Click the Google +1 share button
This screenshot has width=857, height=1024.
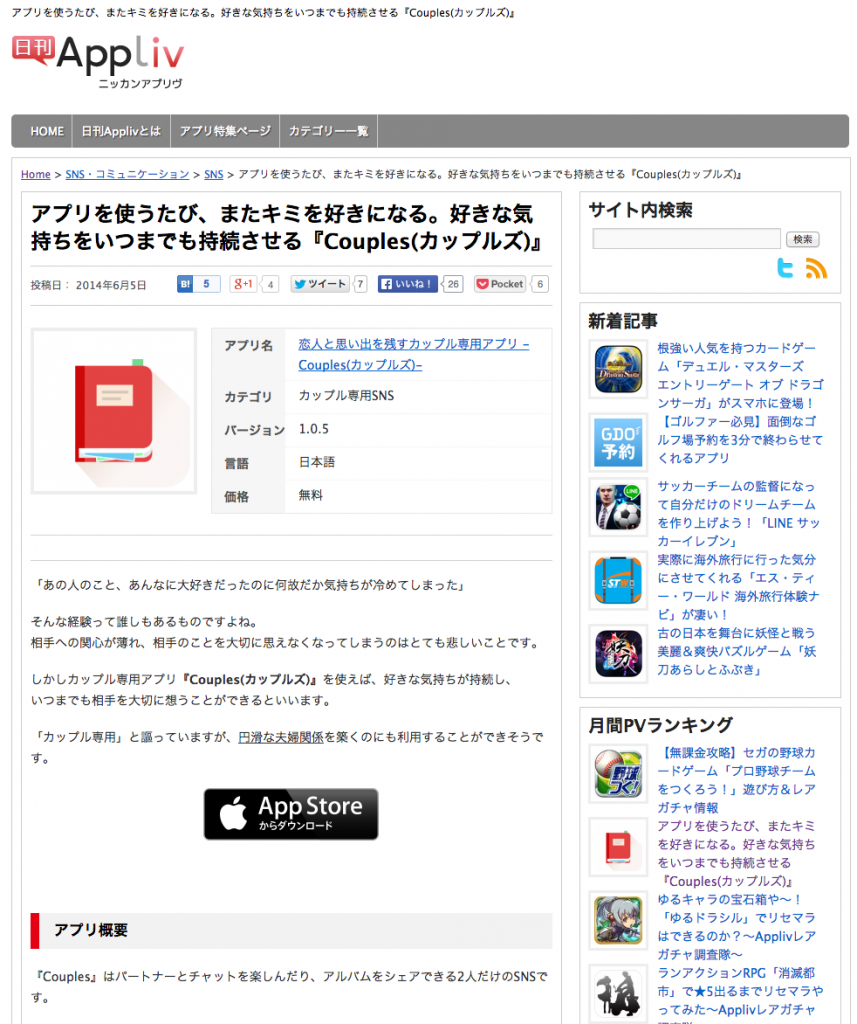click(x=243, y=284)
